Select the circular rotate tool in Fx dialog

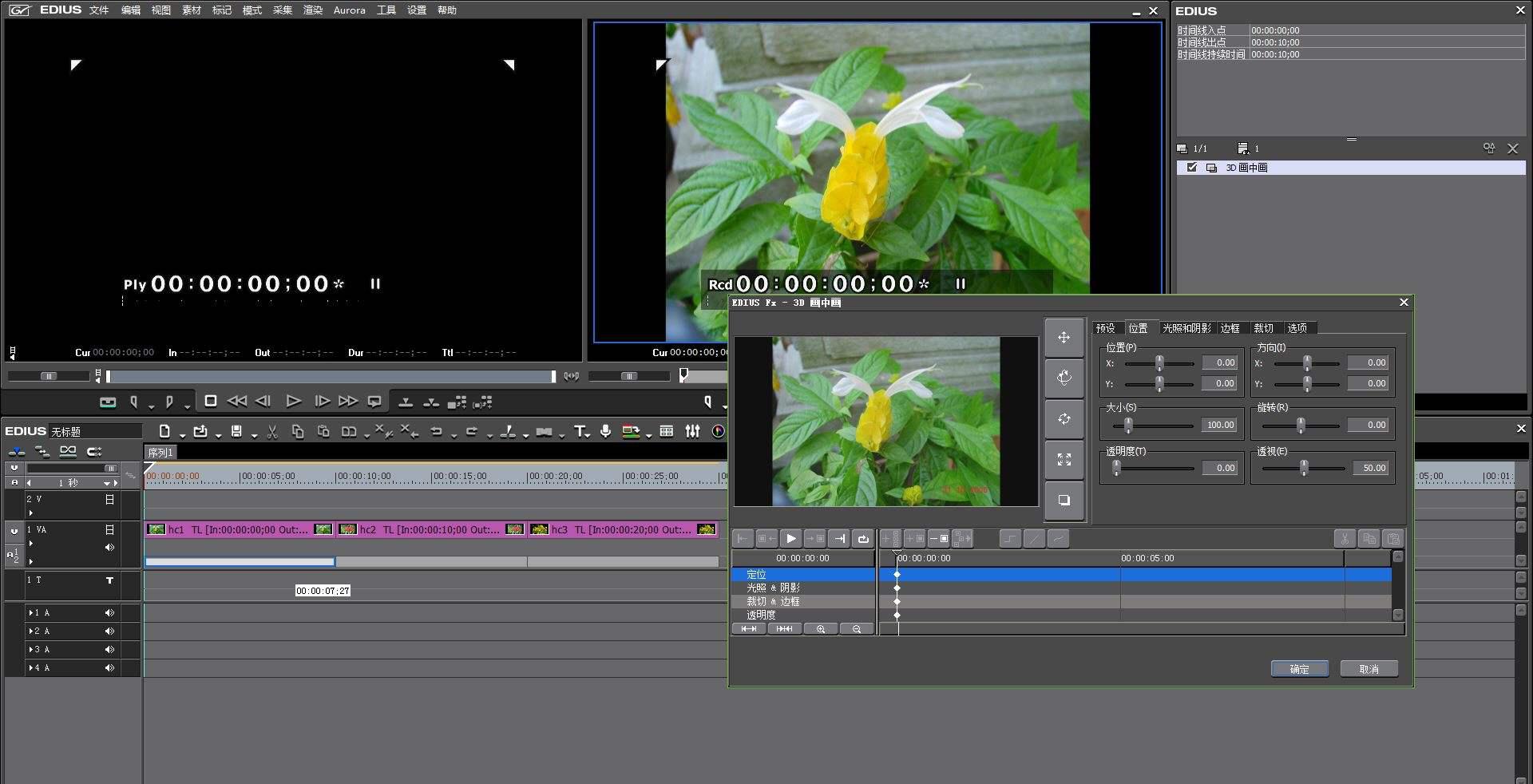point(1064,418)
